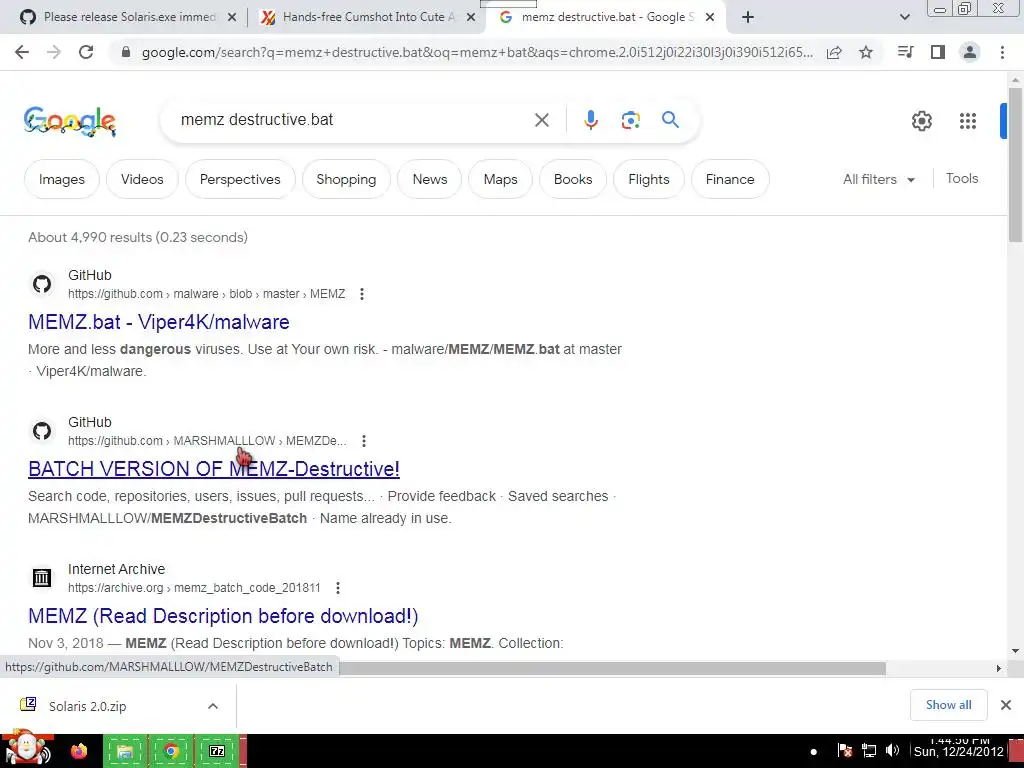This screenshot has height=768, width=1024.
Task: Filter results by Flights
Action: click(648, 179)
